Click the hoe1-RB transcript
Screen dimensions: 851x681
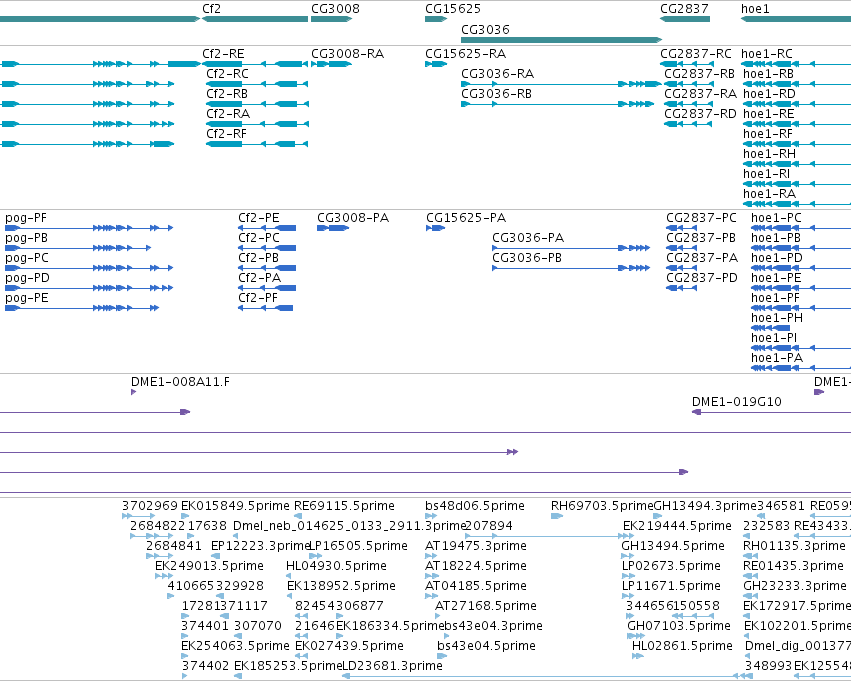797,84
